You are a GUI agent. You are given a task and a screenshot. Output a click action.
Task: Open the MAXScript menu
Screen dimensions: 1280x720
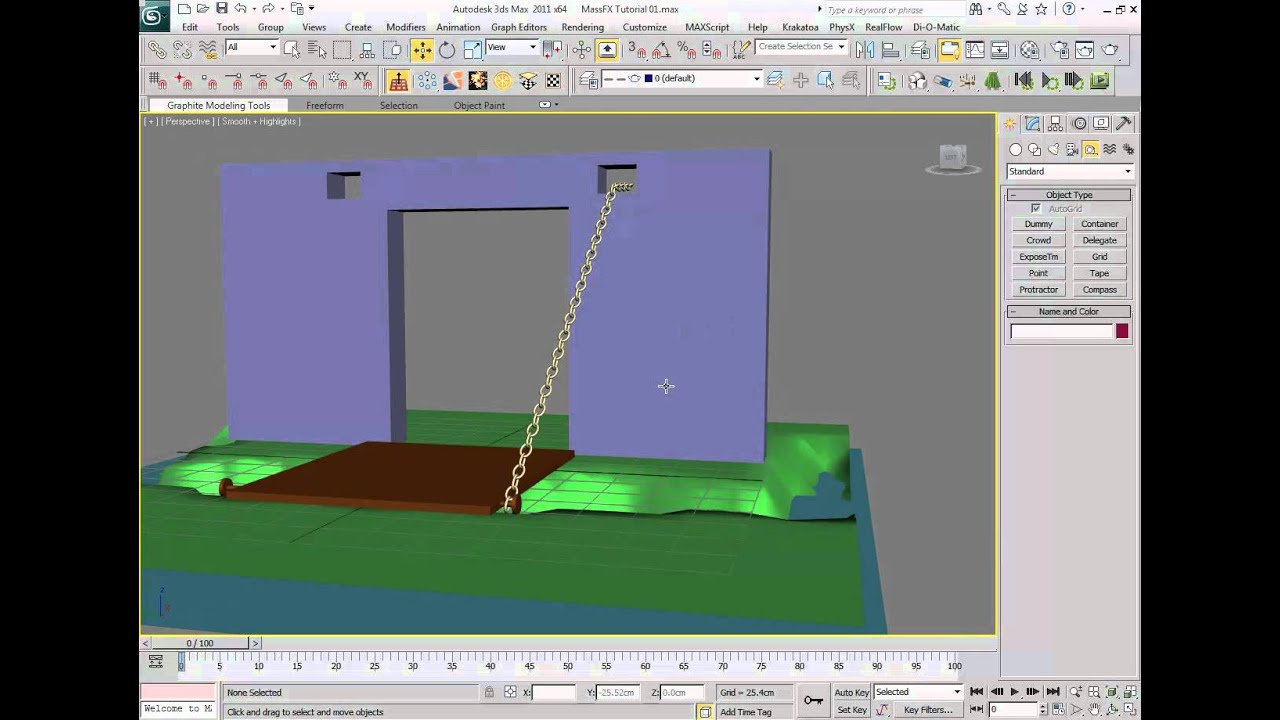tap(707, 27)
